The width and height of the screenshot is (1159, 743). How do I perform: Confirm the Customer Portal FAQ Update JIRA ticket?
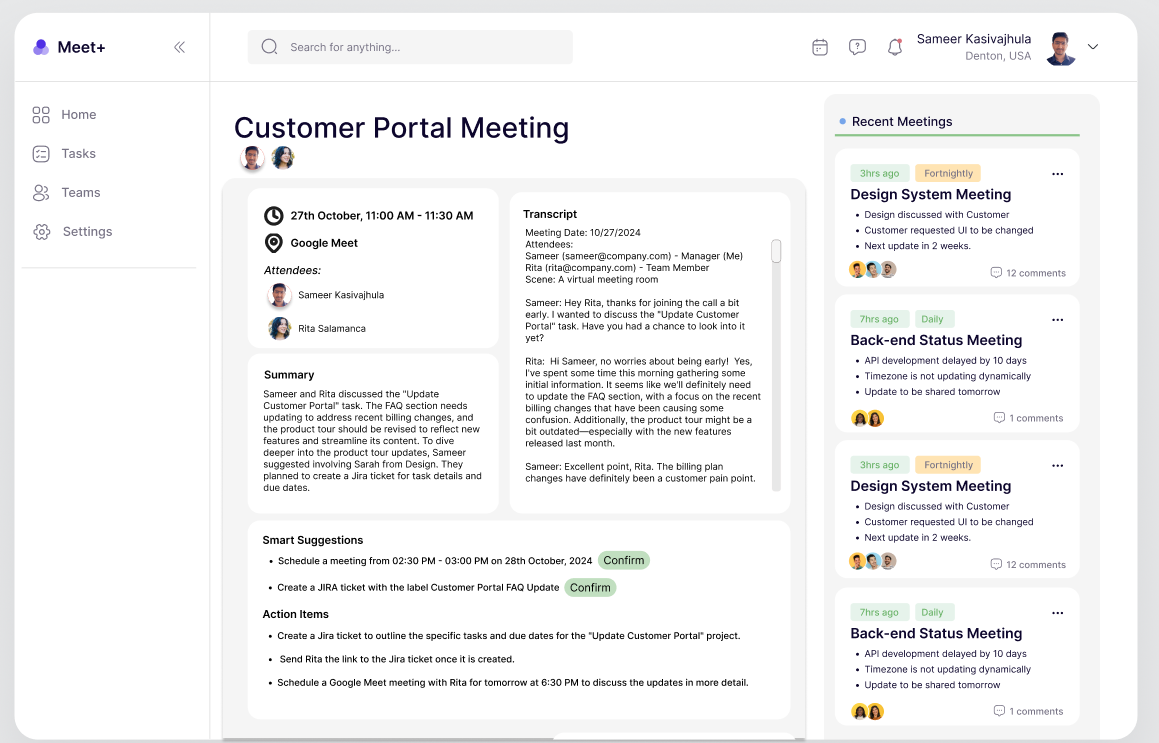[x=590, y=587]
